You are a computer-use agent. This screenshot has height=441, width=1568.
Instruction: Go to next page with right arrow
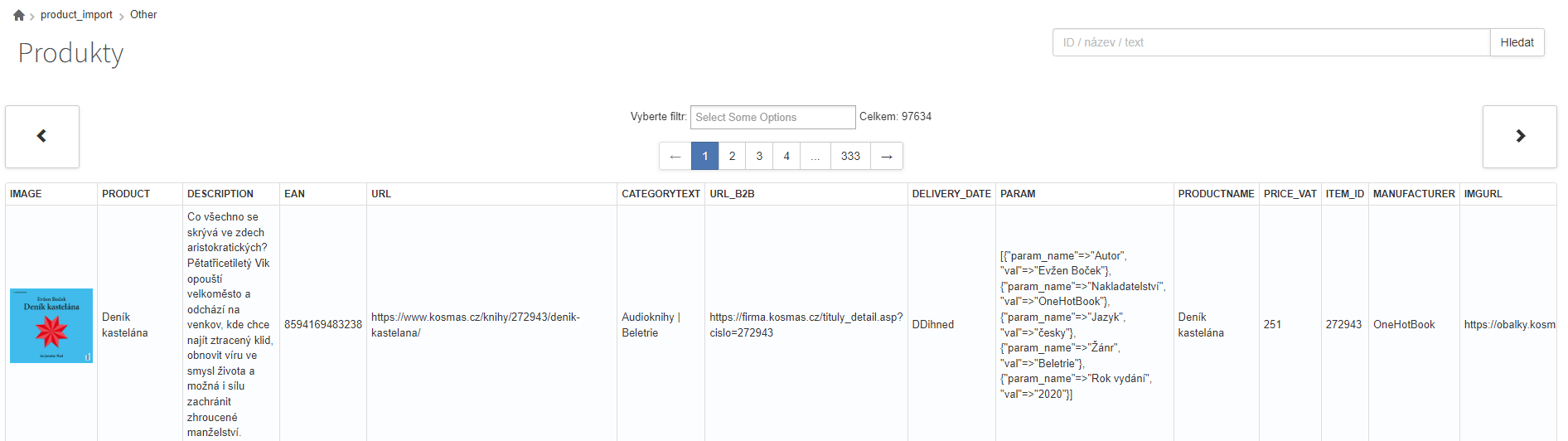(x=887, y=156)
